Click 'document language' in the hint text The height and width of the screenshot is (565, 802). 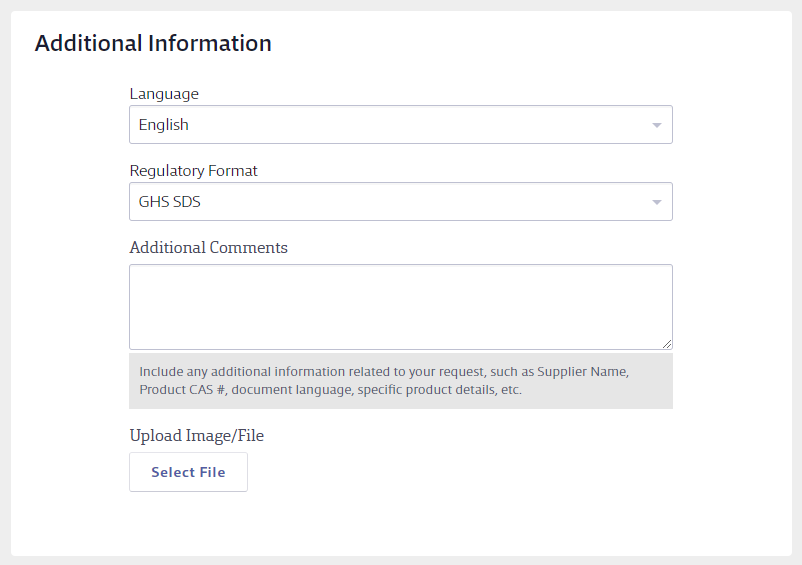tap(292, 390)
